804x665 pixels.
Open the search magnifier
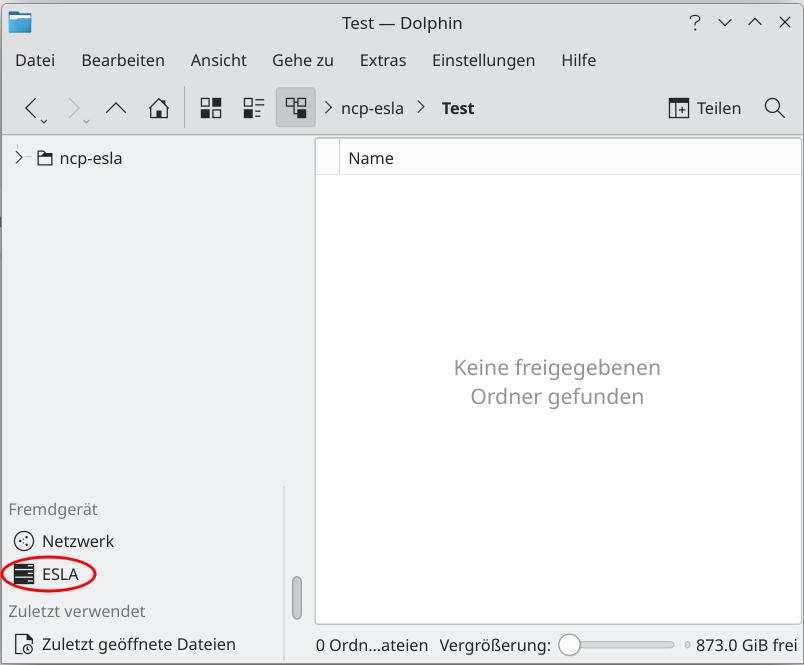click(774, 108)
